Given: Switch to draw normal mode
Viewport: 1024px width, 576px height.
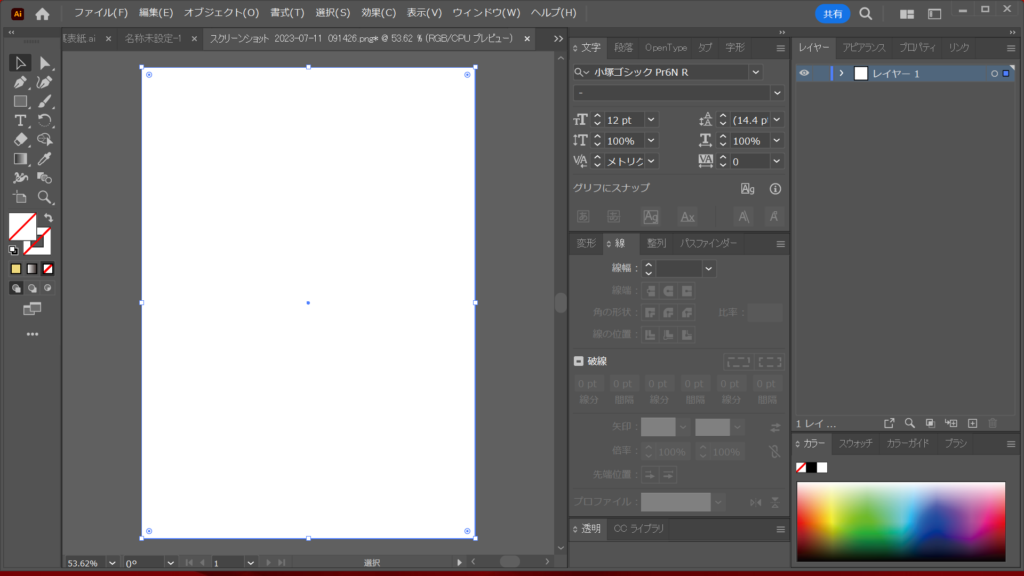Looking at the screenshot, I should 16,288.
